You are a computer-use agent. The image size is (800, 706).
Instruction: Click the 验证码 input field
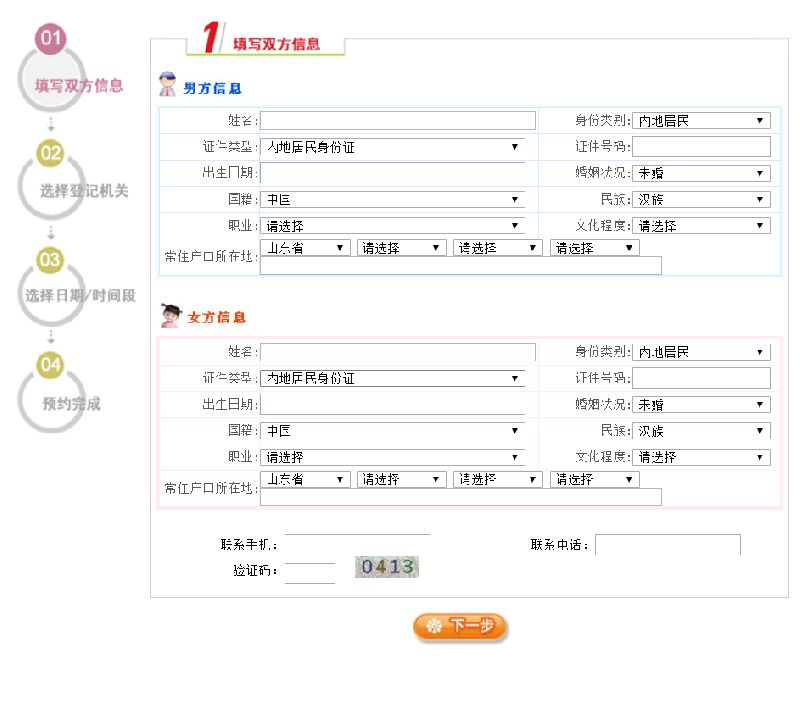point(310,572)
